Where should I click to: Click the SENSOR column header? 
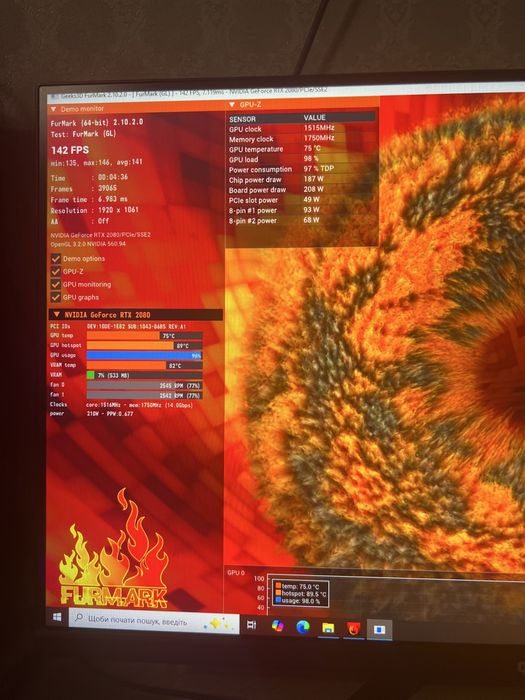[242, 119]
